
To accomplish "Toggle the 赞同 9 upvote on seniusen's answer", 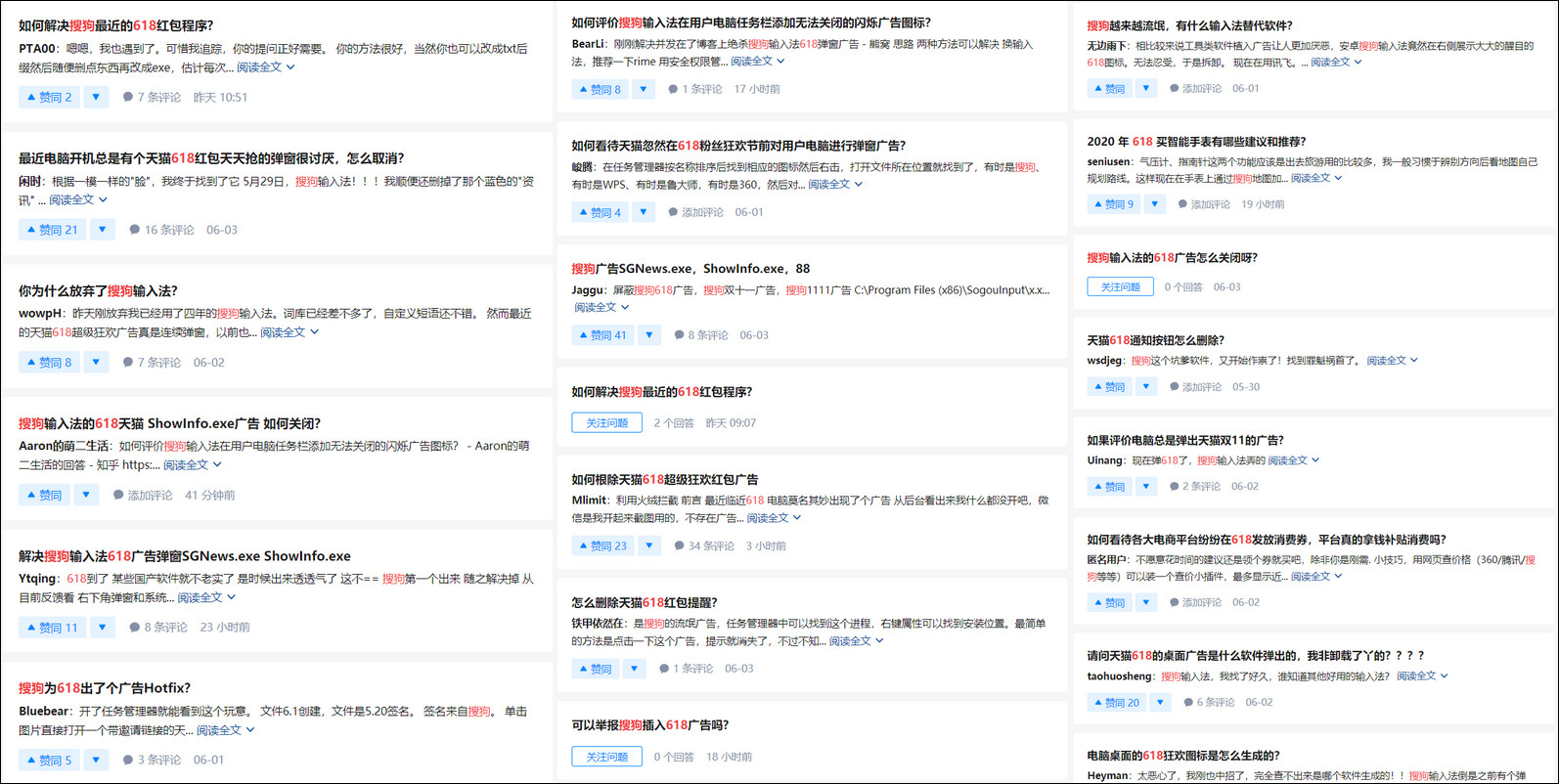I will coord(1113,204).
